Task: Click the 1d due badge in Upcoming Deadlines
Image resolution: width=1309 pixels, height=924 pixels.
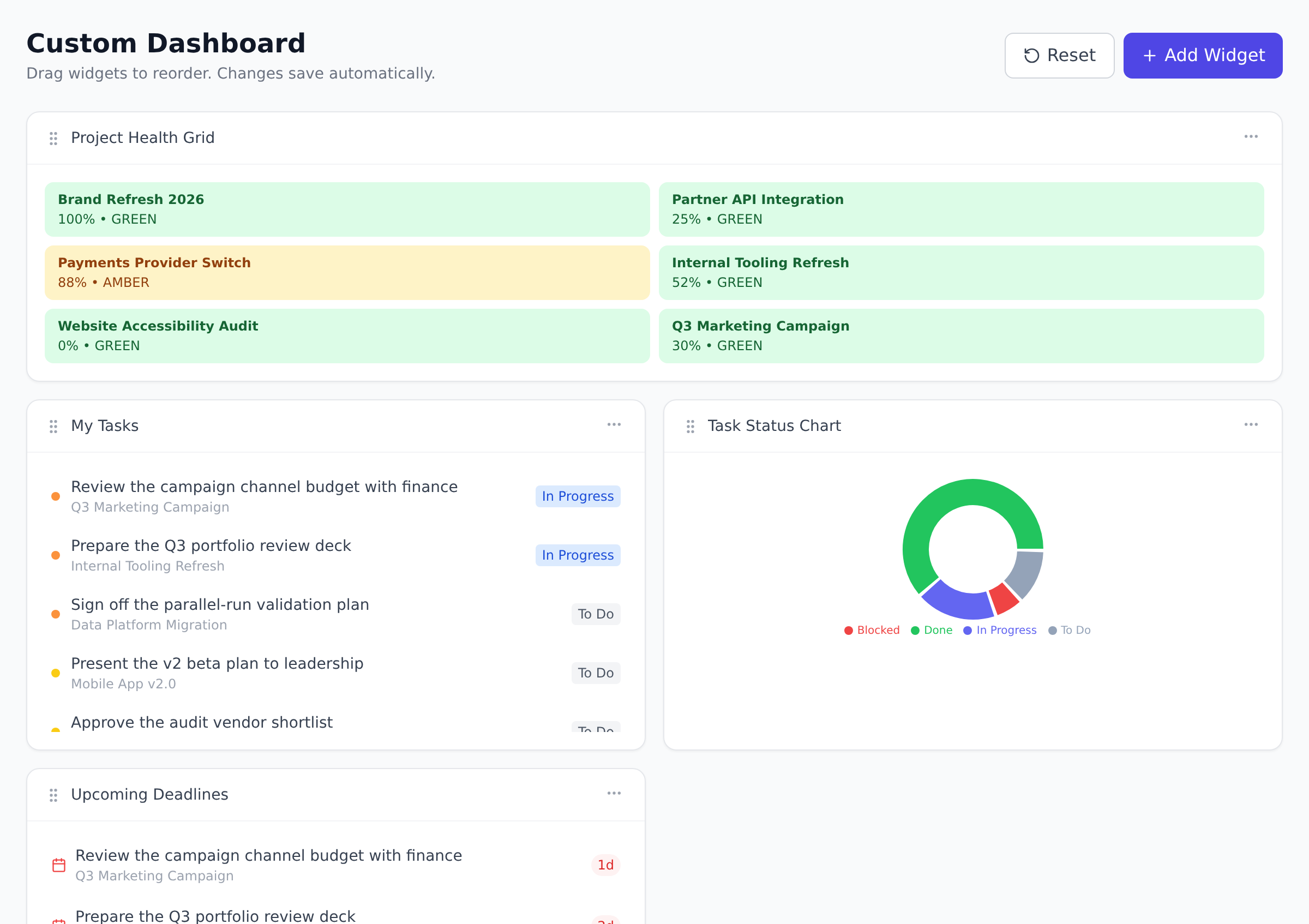Action: [605, 865]
